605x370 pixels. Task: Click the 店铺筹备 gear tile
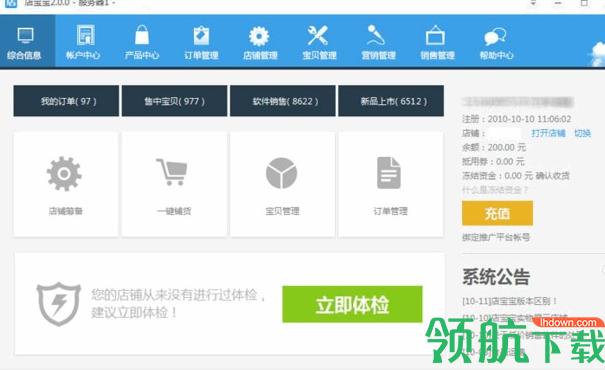(x=66, y=184)
